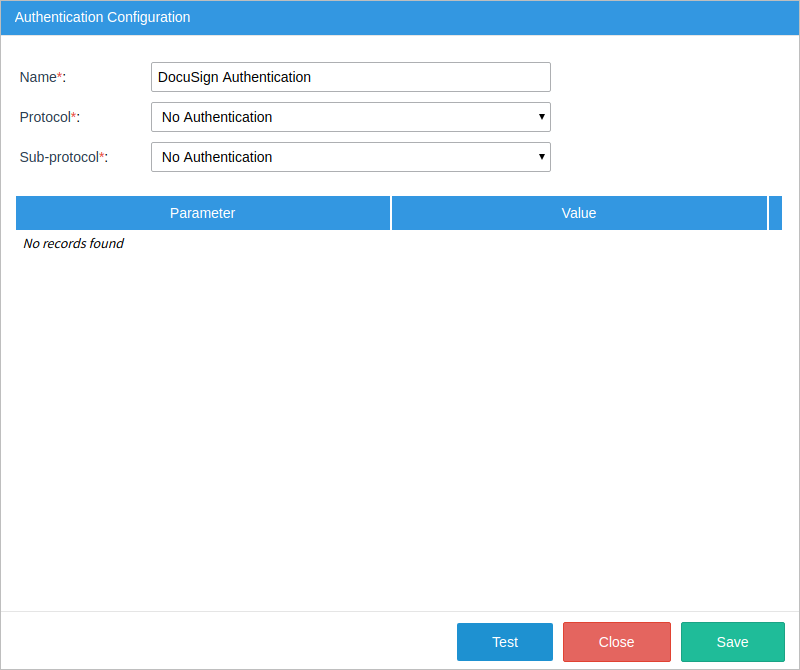This screenshot has width=800, height=670.
Task: Click the red asterisk beside Protocol
Action: tap(74, 116)
